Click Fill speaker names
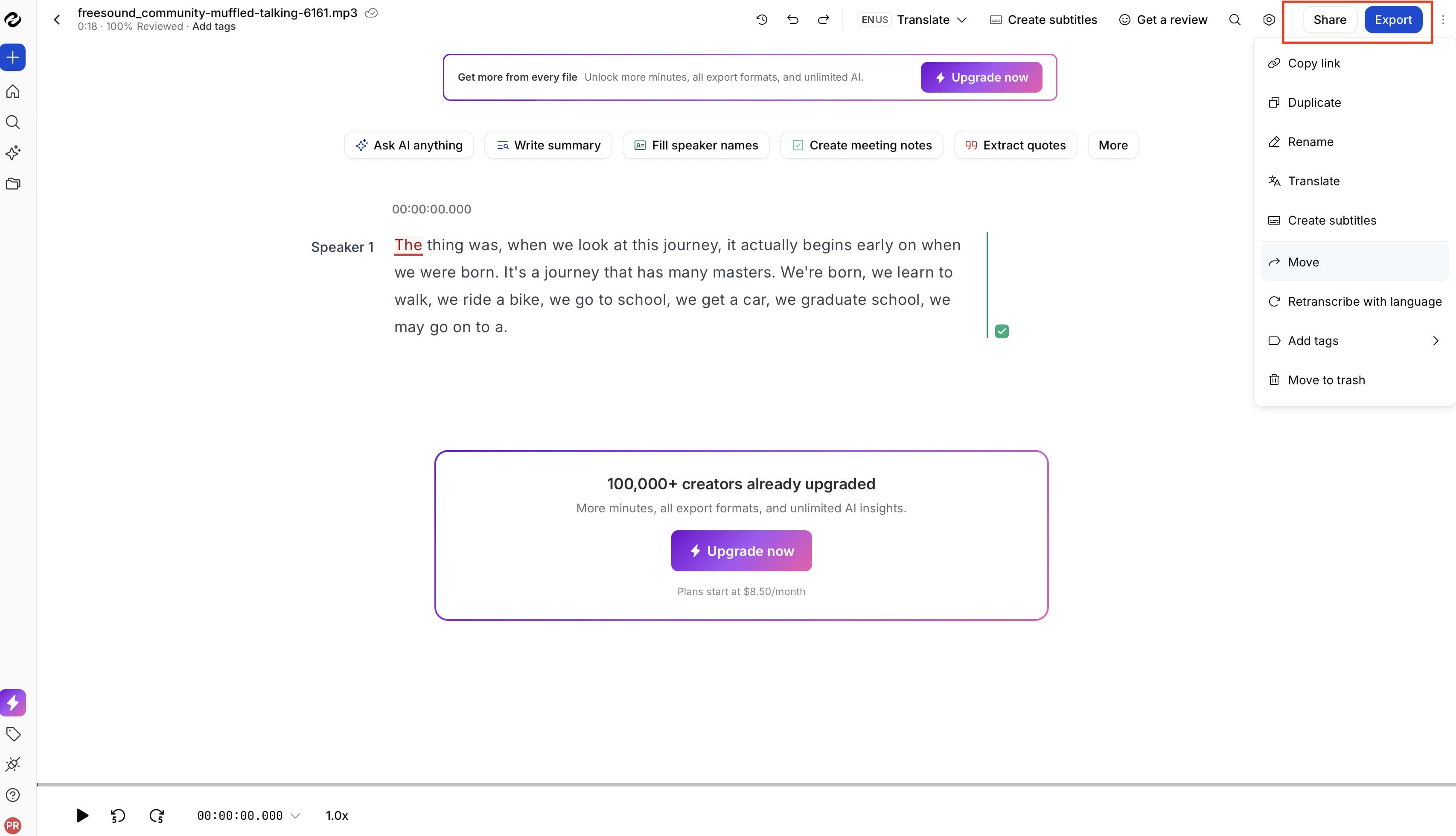 coord(696,145)
